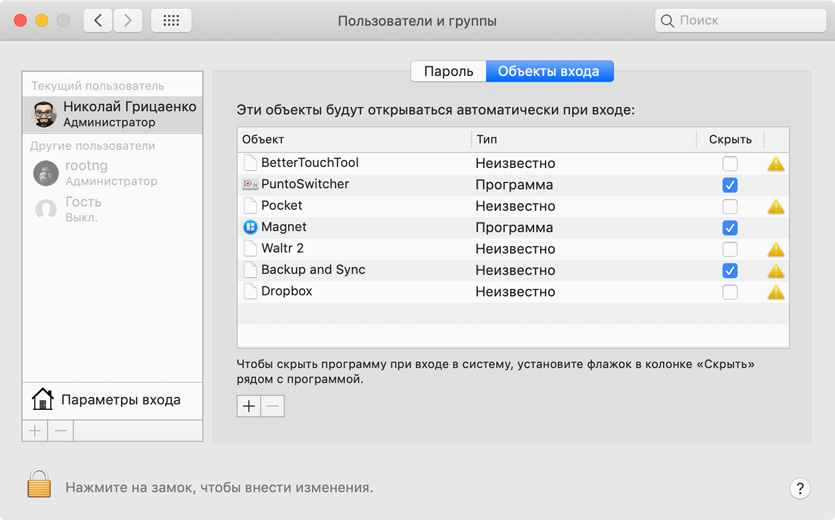This screenshot has width=835, height=520.
Task: Uncheck the Hide checkbox for PuntoSwitcher
Action: pyautogui.click(x=730, y=185)
